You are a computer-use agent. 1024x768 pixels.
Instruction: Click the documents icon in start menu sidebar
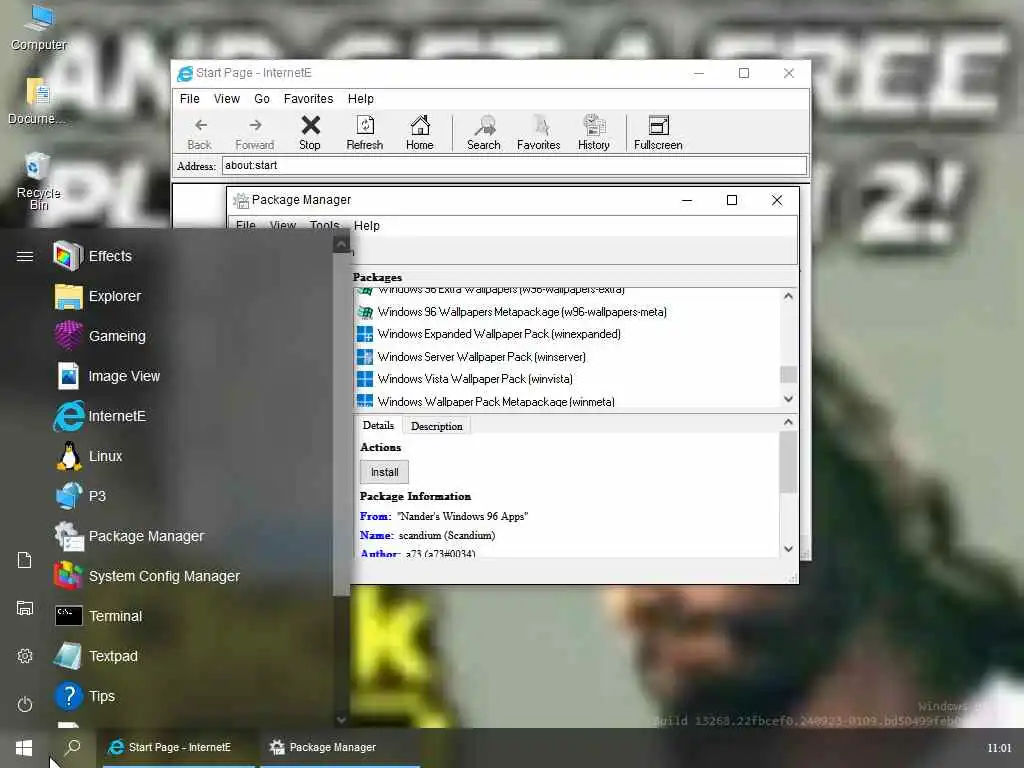[x=25, y=560]
